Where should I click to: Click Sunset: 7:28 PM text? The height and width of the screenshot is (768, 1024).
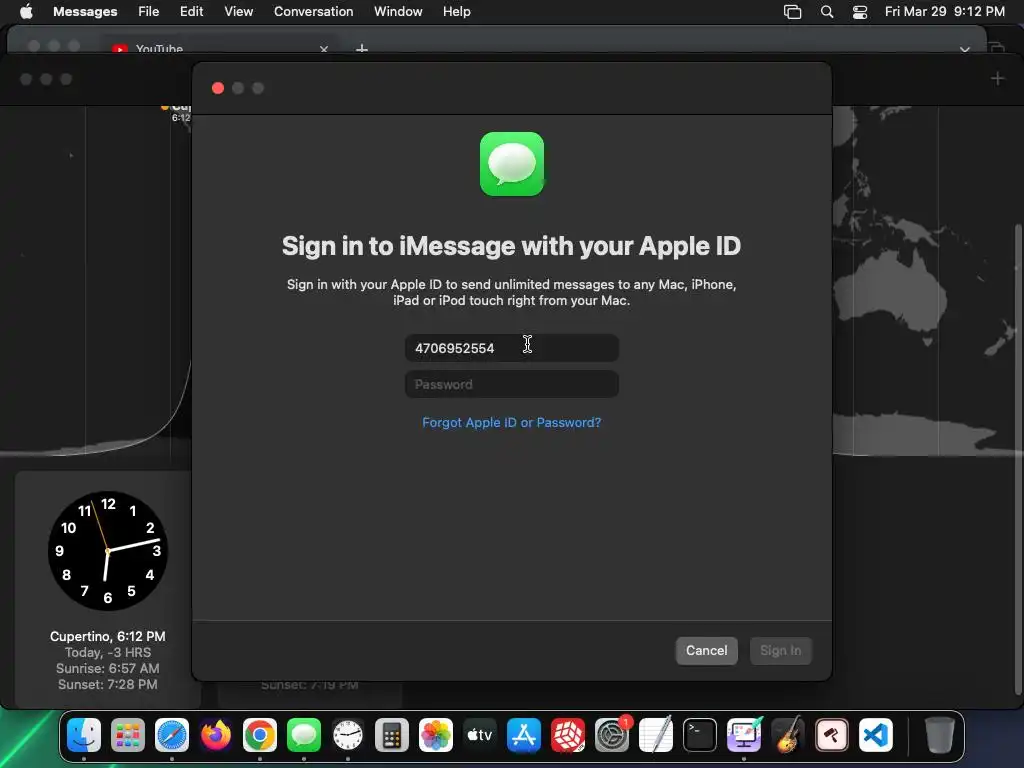108,684
